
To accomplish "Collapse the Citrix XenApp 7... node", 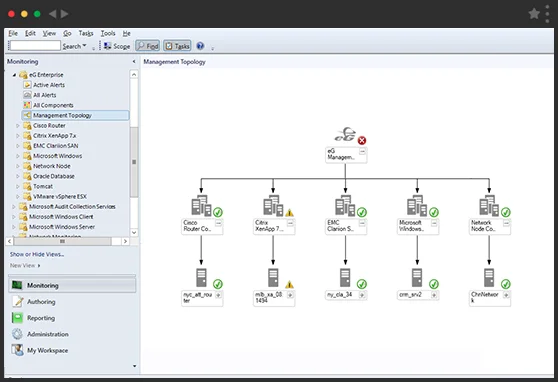I will (x=290, y=223).
